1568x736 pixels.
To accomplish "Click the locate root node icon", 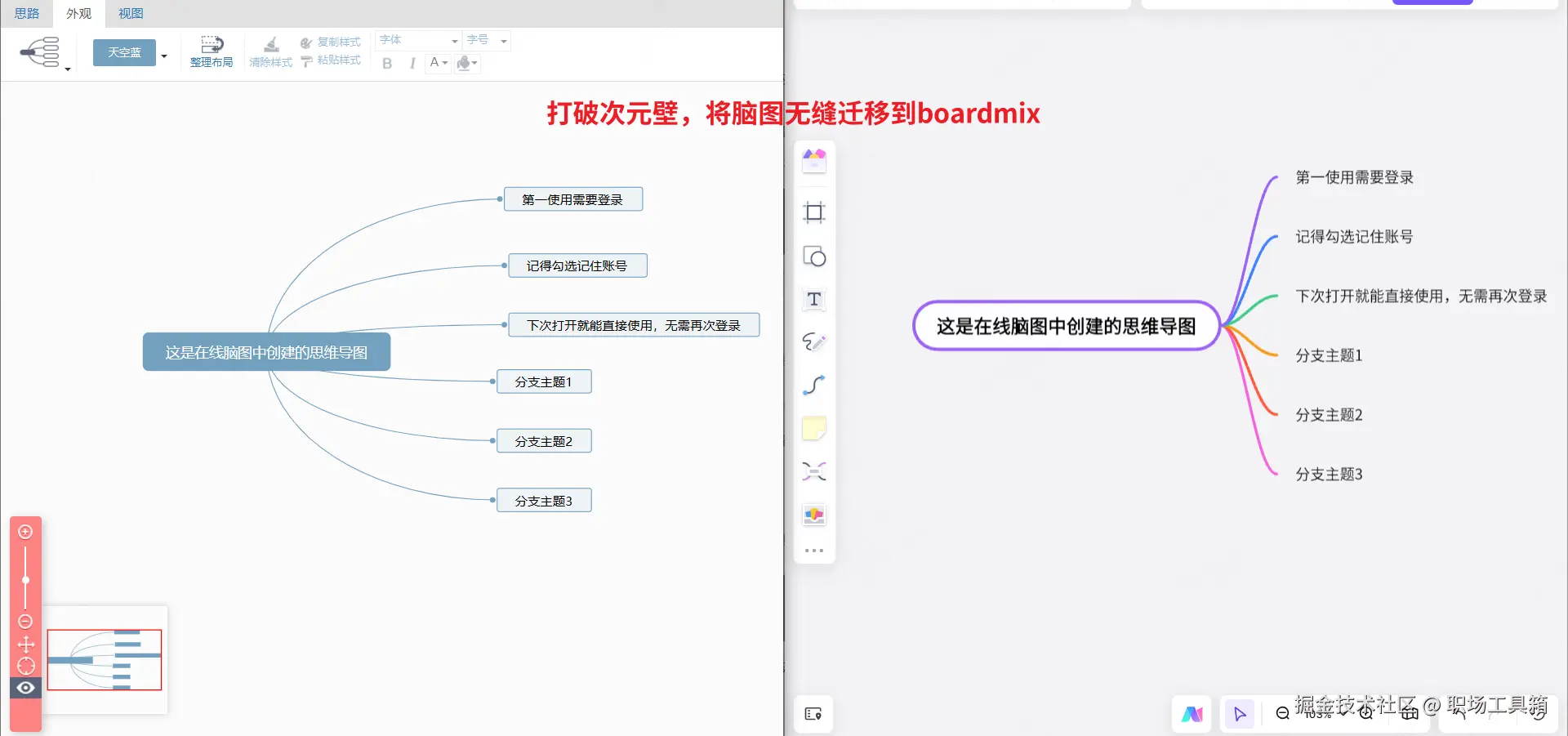I will (x=25, y=666).
